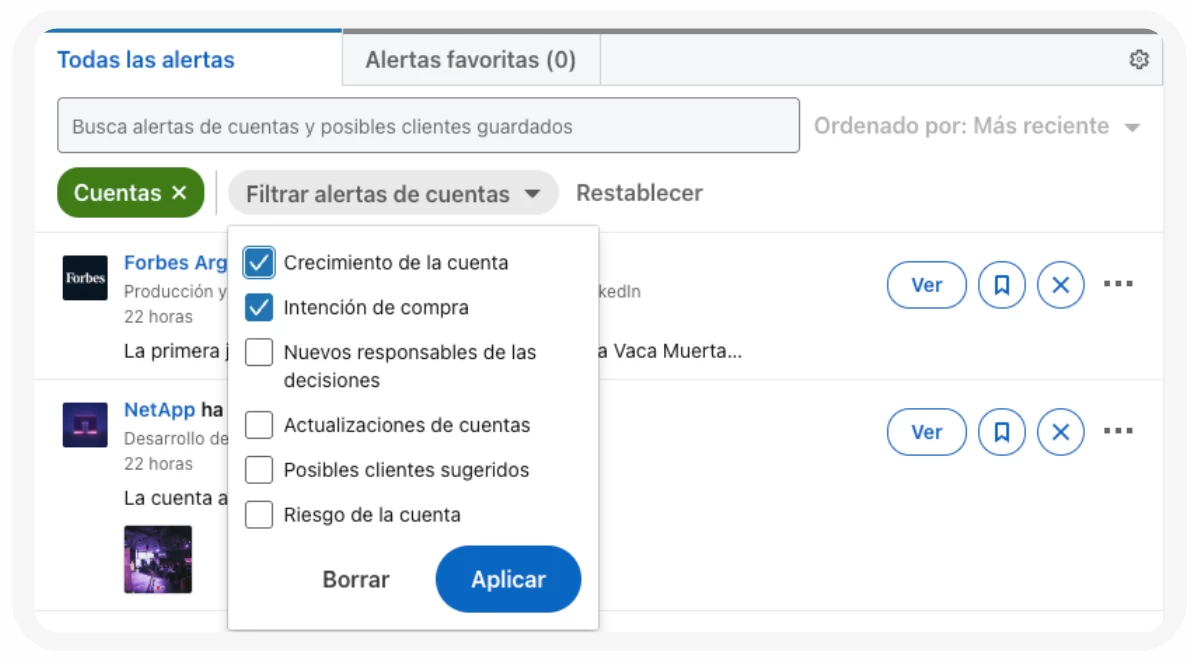Open alert settings gear icon
The width and height of the screenshot is (1194, 660).
(x=1138, y=60)
